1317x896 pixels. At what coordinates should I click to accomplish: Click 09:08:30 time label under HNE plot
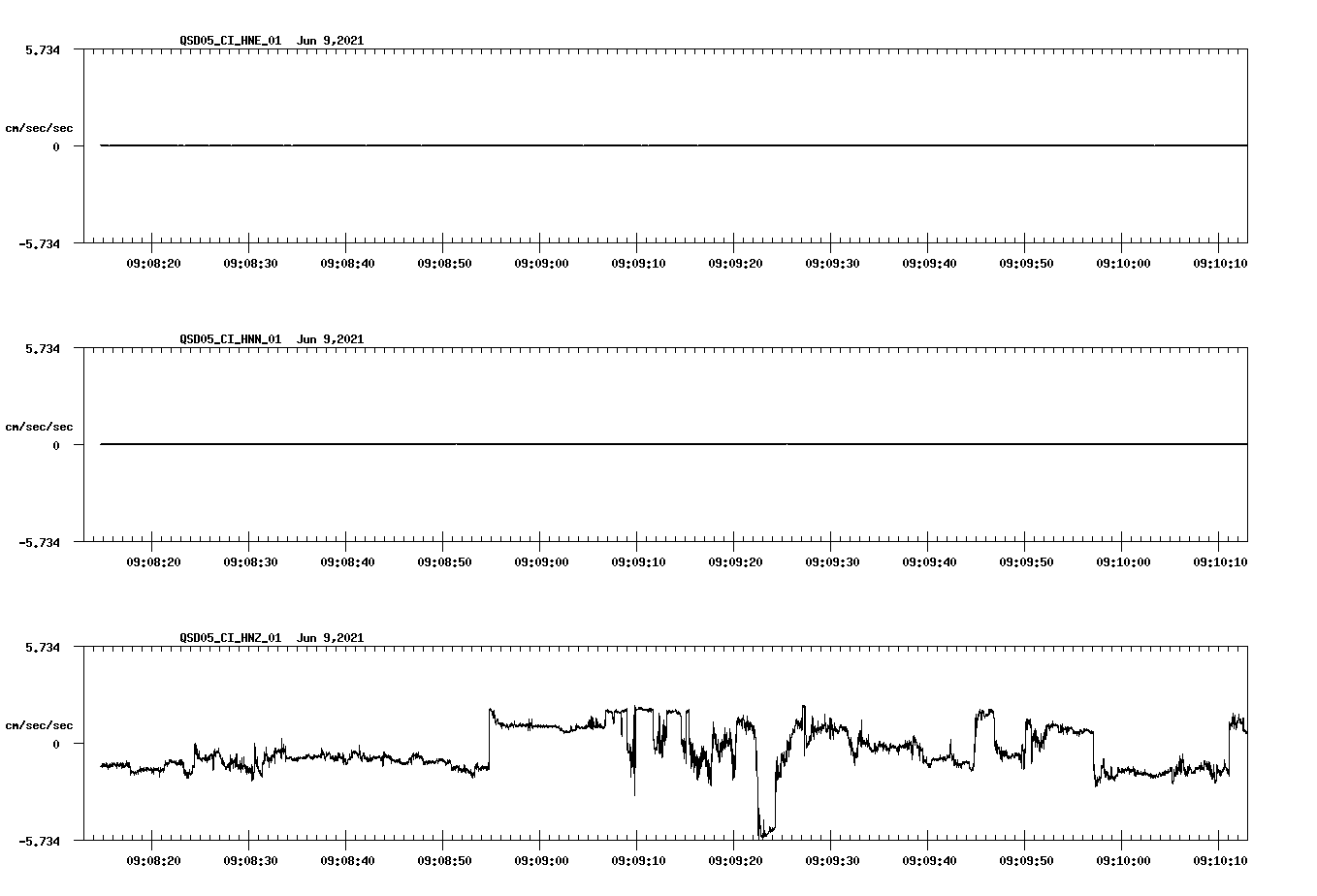click(x=250, y=263)
